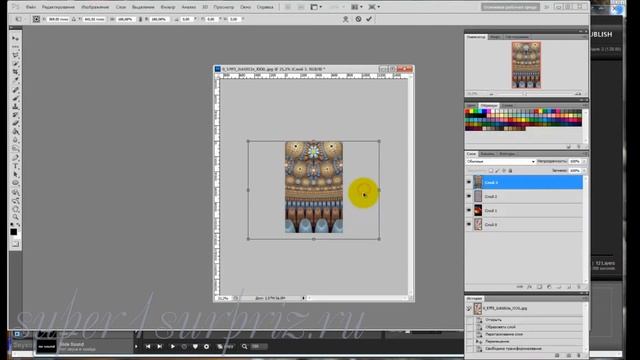640x360 pixels.
Task: Open the Фильтр menu
Action: pos(167,7)
